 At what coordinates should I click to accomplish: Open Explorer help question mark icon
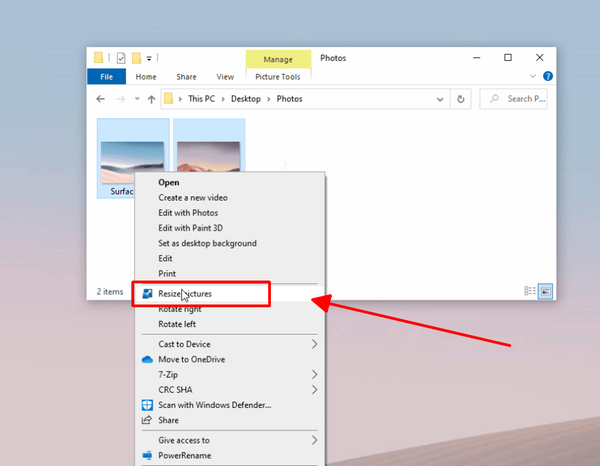548,76
